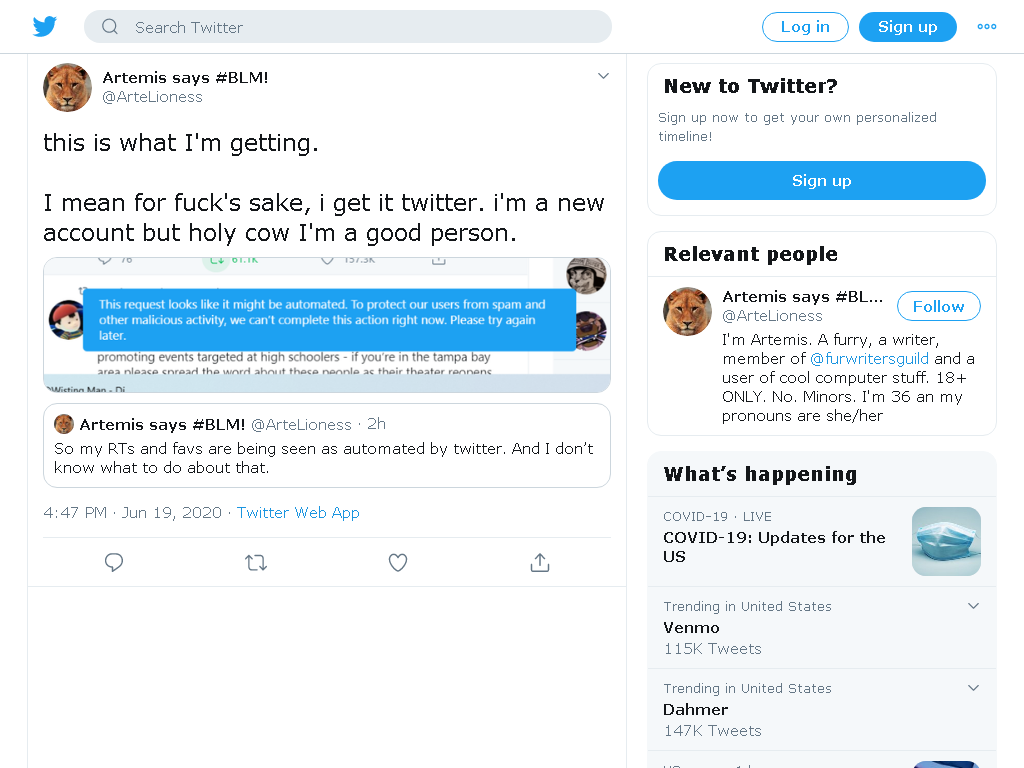1024x768 pixels.
Task: Retweet the post via the retweet icon
Action: point(256,562)
